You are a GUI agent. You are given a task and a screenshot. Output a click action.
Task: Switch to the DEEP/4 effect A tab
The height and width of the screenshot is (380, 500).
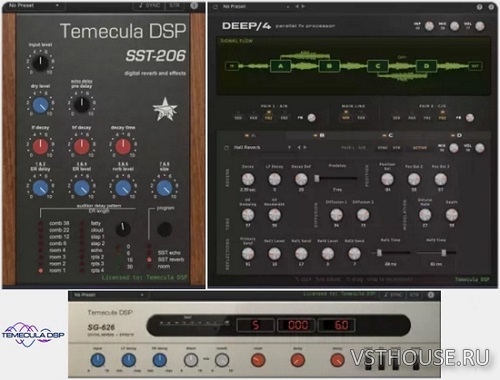click(251, 135)
